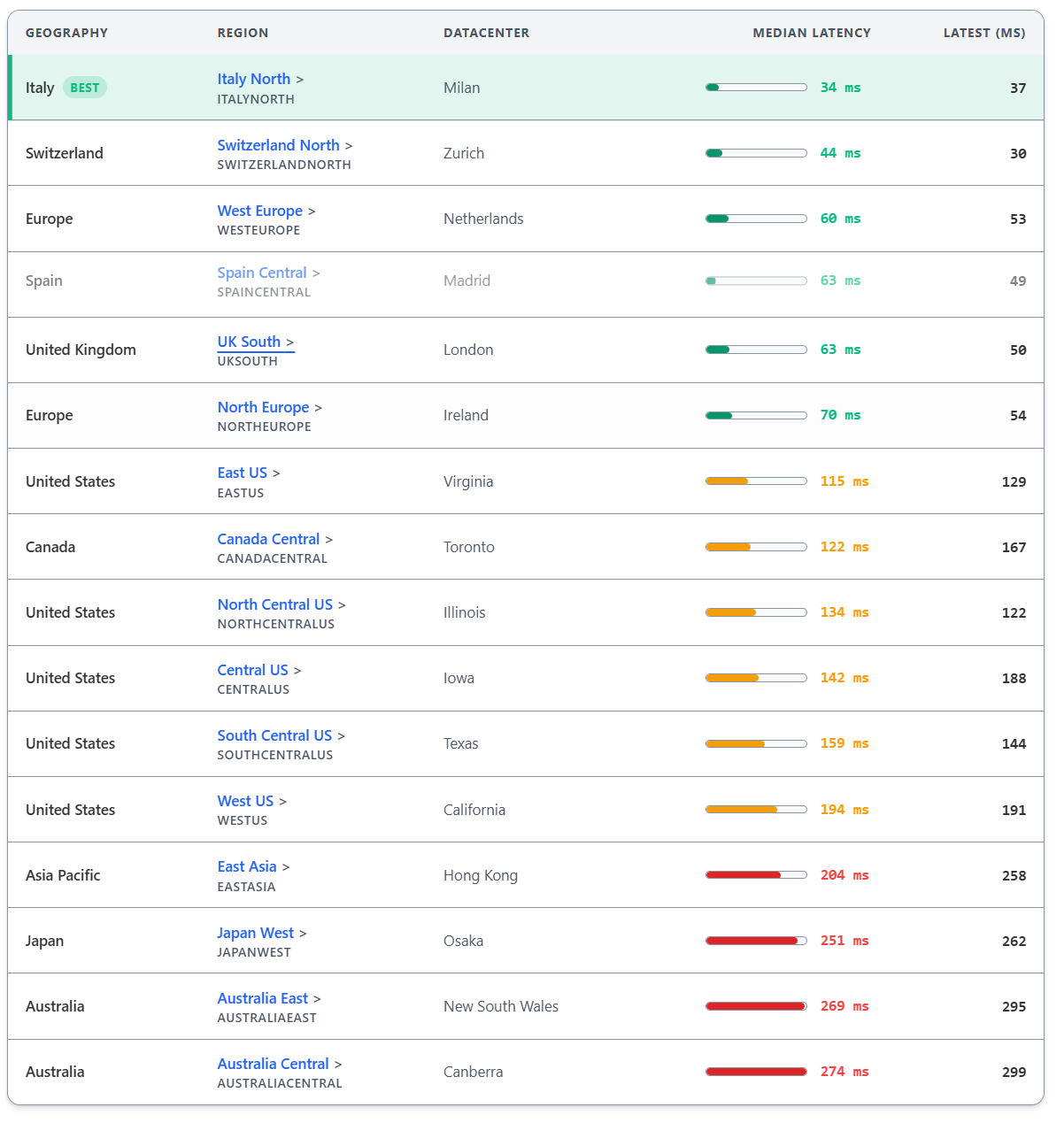Click the Median Latency column header
This screenshot has height=1123, width=1064.
tap(811, 33)
